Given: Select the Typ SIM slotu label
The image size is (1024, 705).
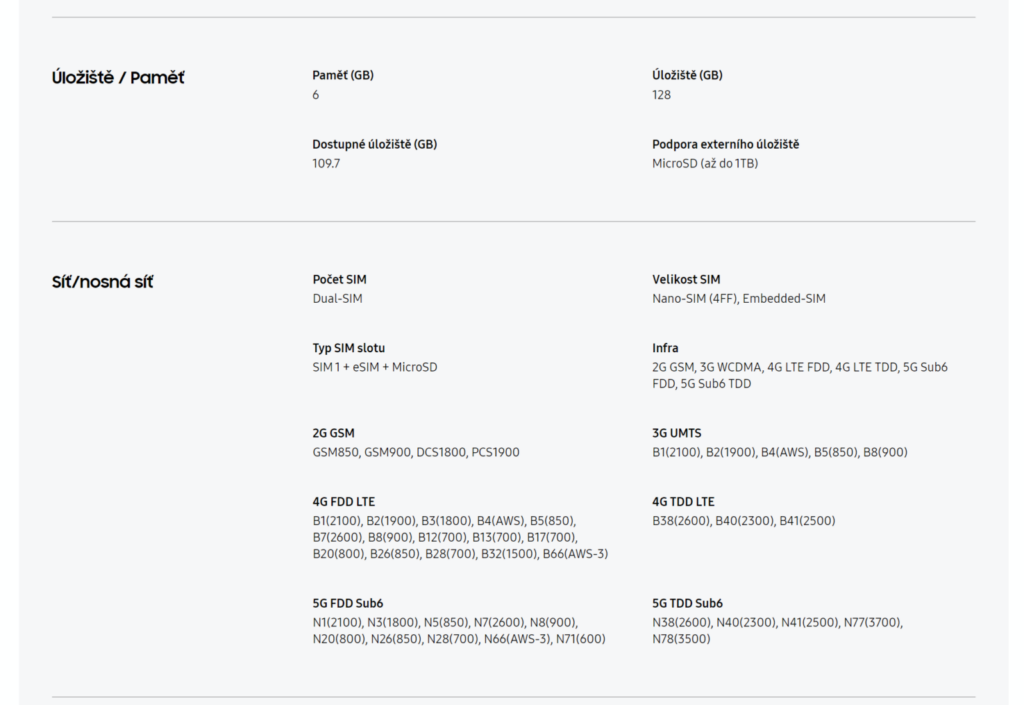Looking at the screenshot, I should tap(349, 348).
